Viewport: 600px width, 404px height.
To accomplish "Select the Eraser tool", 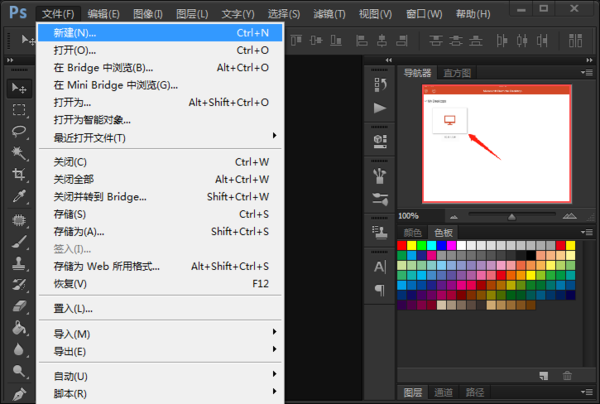I will tap(19, 306).
